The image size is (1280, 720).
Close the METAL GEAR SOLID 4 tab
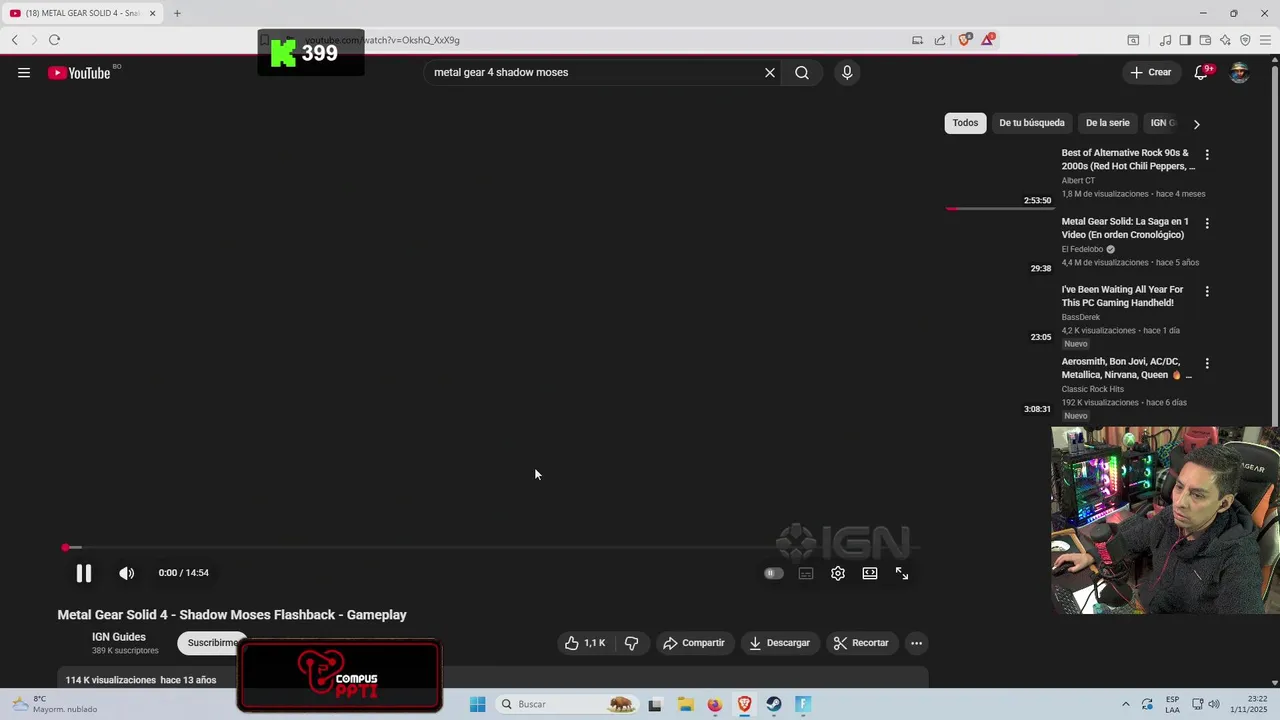tap(153, 13)
